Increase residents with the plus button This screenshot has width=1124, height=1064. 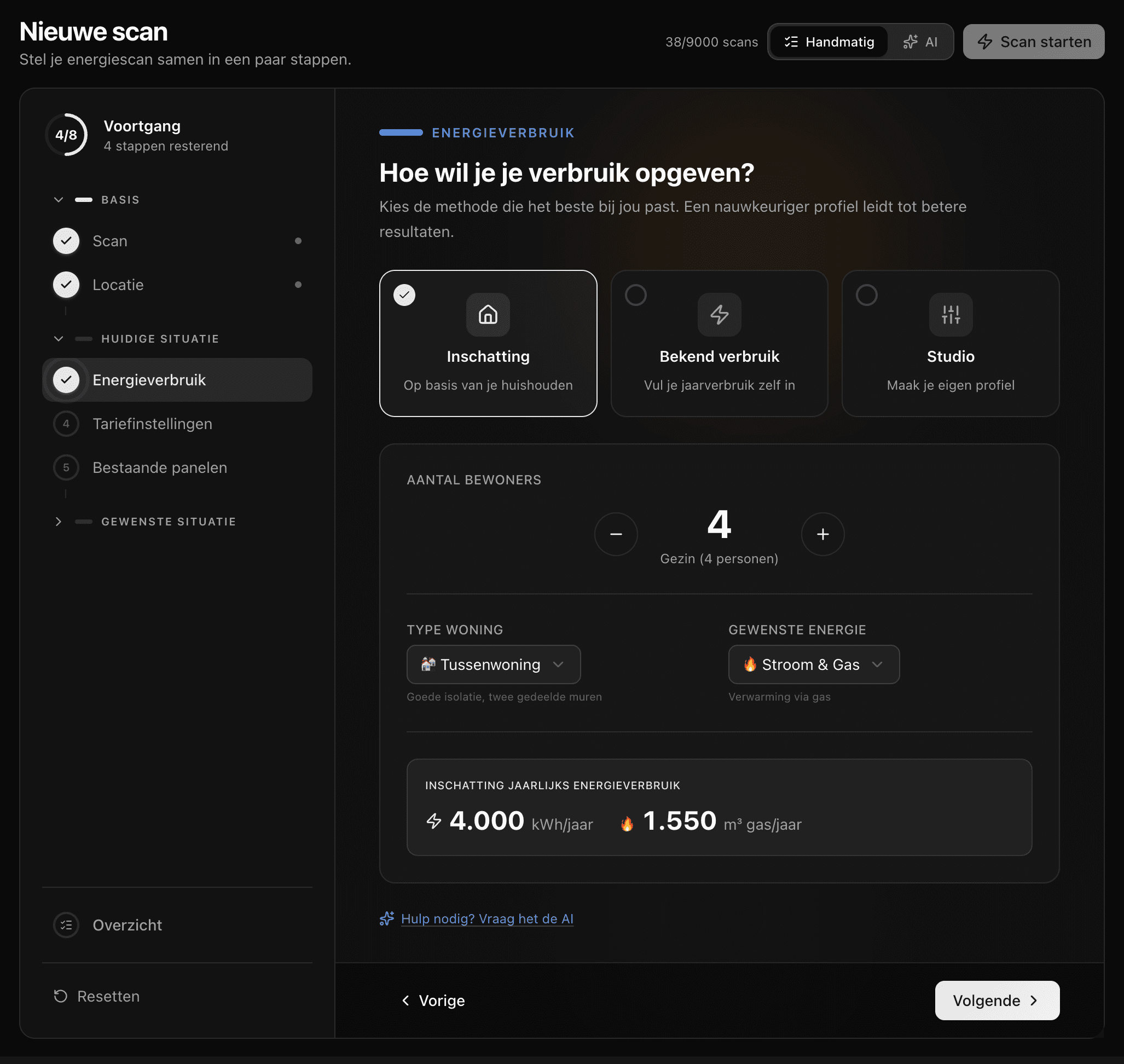coord(822,534)
